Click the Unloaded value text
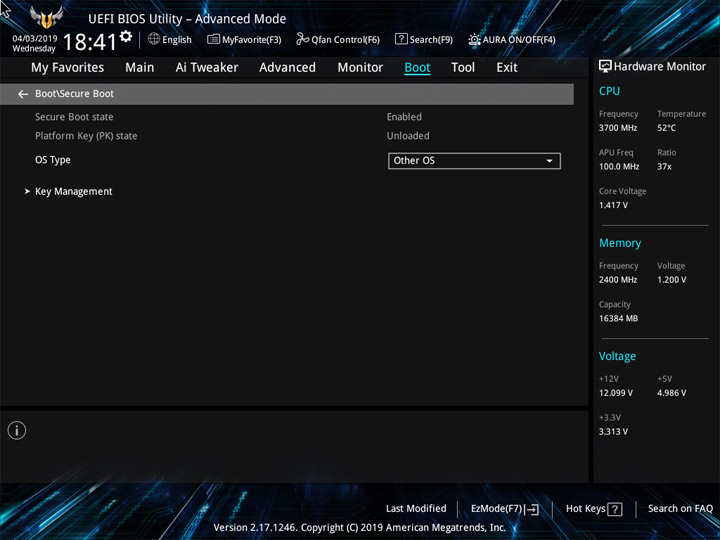 pos(408,136)
